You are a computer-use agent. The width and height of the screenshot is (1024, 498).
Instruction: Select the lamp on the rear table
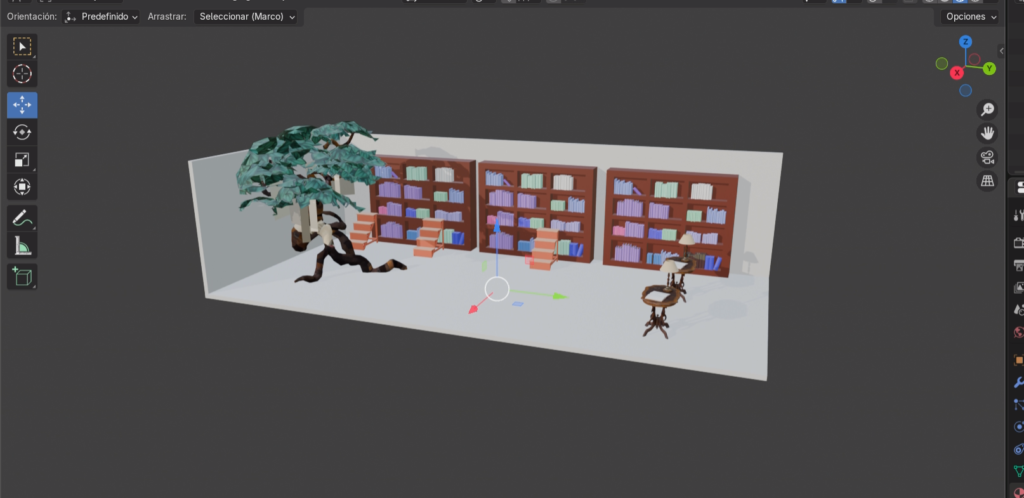click(x=686, y=241)
